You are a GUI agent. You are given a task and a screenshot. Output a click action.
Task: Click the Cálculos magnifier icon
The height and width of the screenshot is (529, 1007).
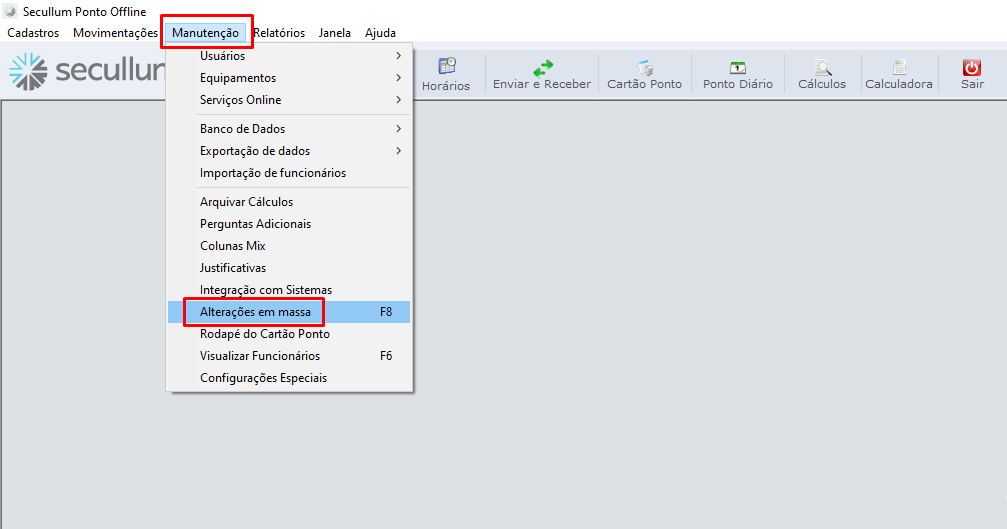(x=822, y=67)
